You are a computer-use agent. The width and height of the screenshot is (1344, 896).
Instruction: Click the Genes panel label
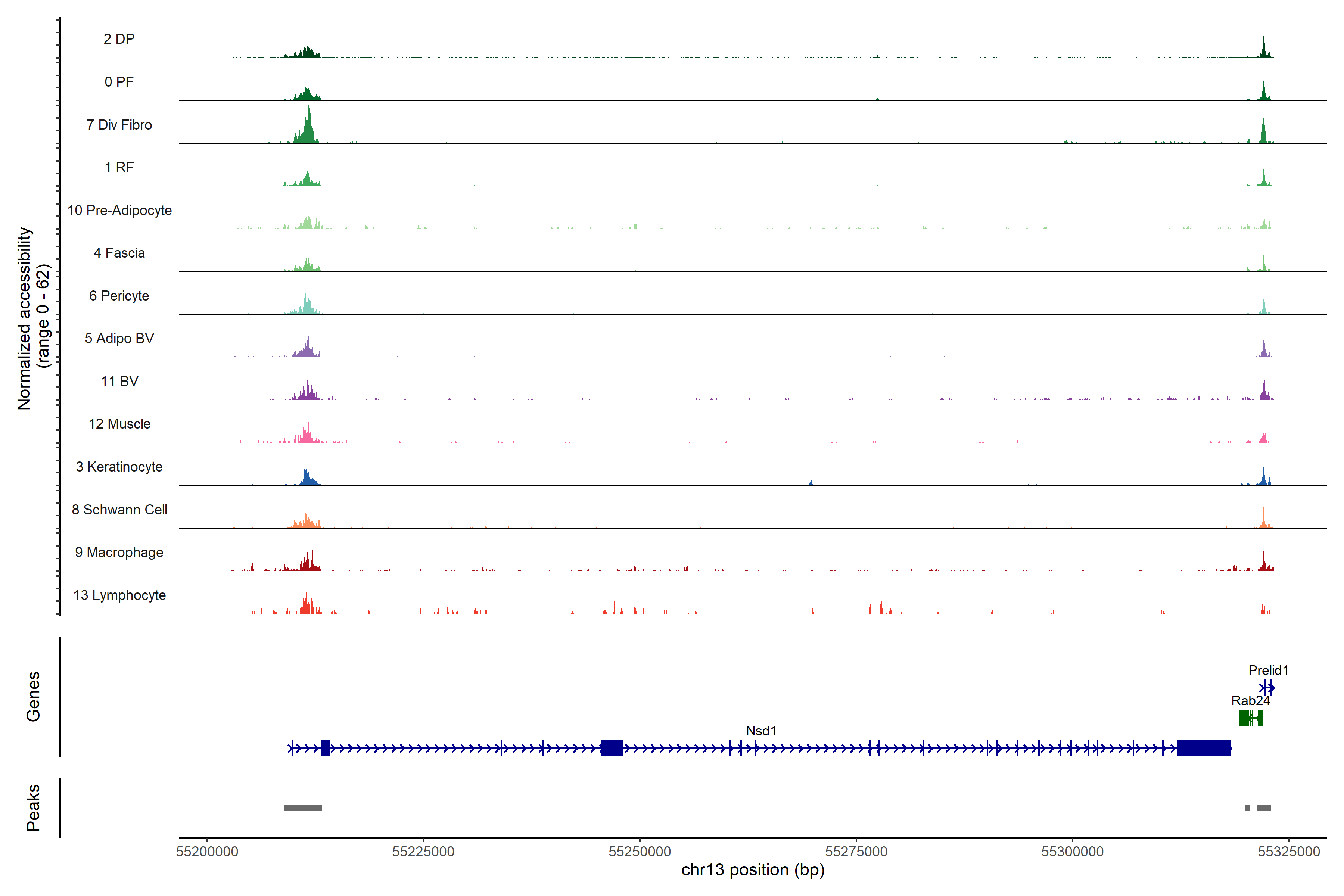point(33,696)
